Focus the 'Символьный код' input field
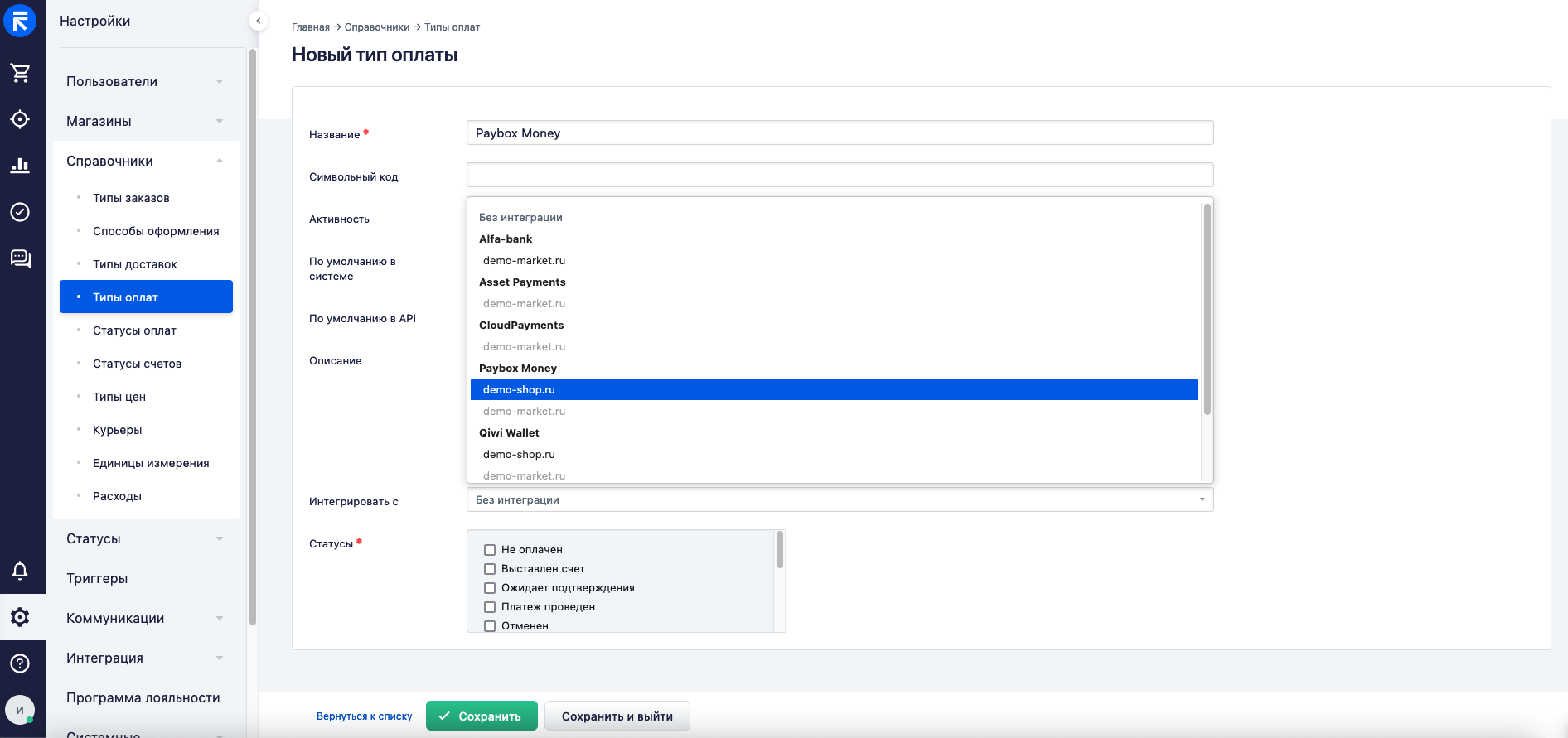 coord(840,175)
